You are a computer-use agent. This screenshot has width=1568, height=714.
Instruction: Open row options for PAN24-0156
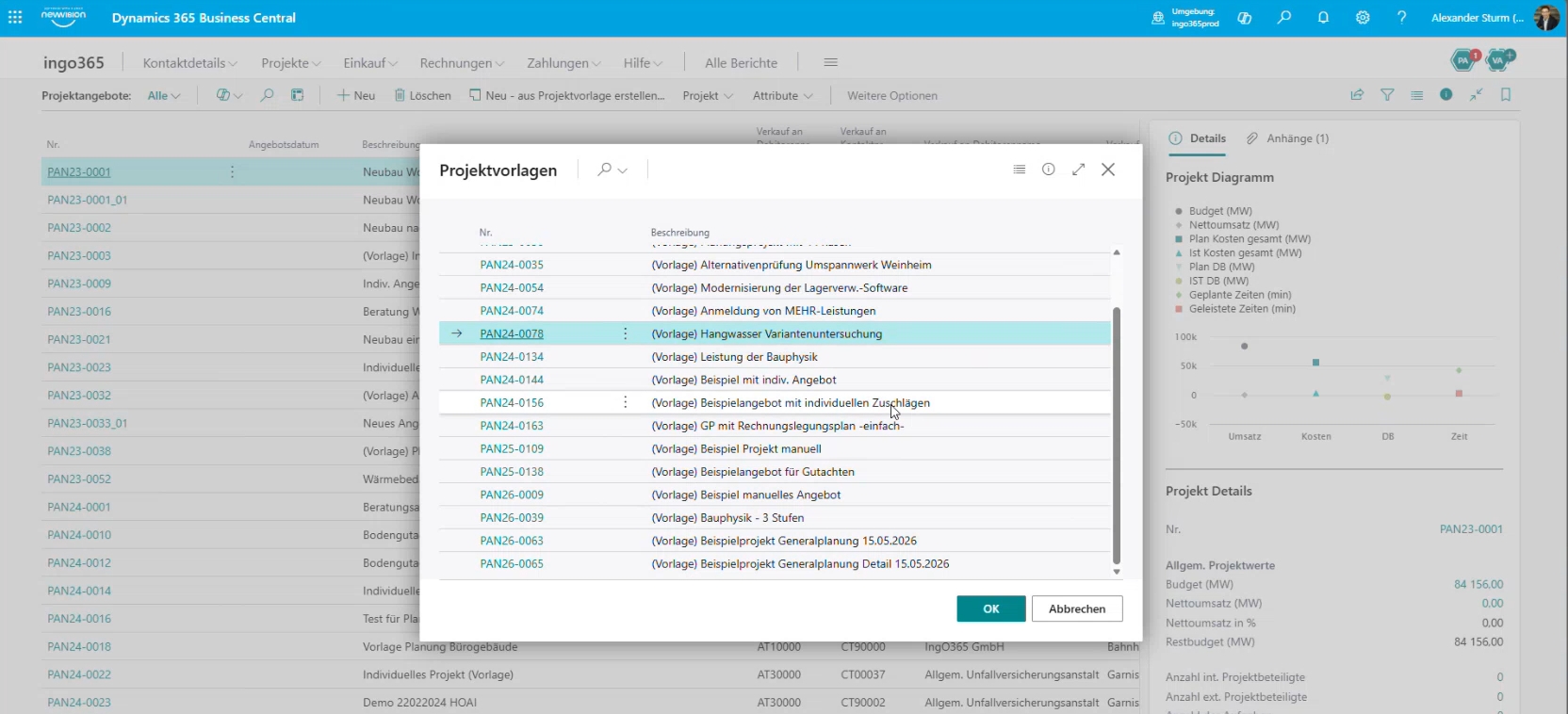click(625, 402)
